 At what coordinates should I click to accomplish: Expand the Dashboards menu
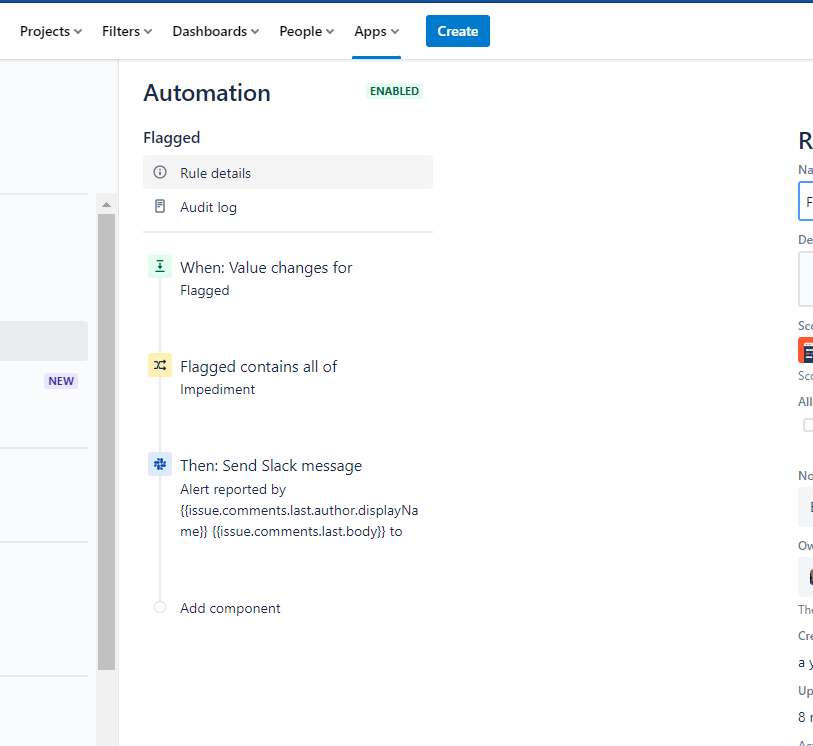coord(216,32)
